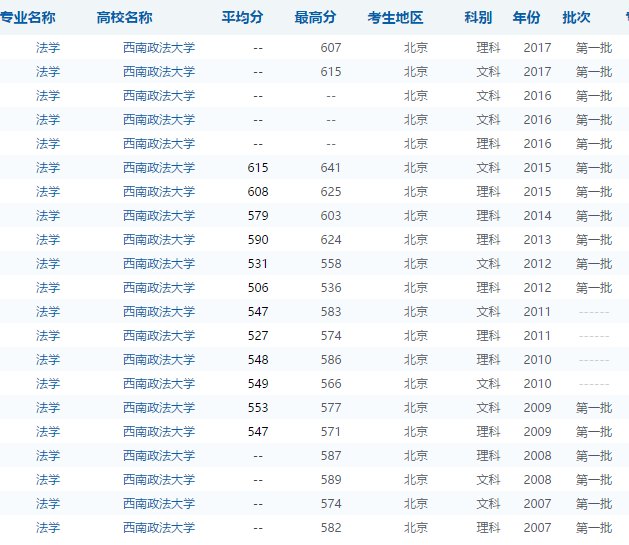Click the 考生地区 column header
The height and width of the screenshot is (545, 629).
click(x=395, y=18)
